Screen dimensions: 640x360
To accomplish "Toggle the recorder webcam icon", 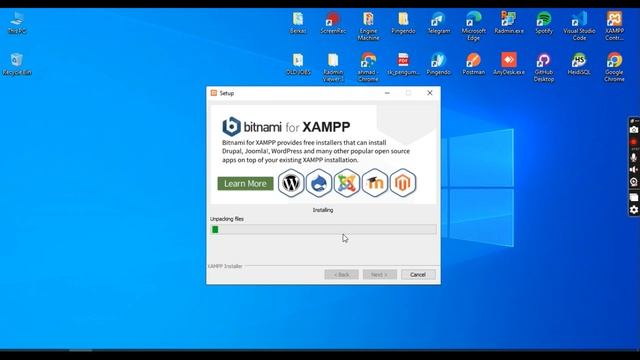I will pyautogui.click(x=634, y=182).
